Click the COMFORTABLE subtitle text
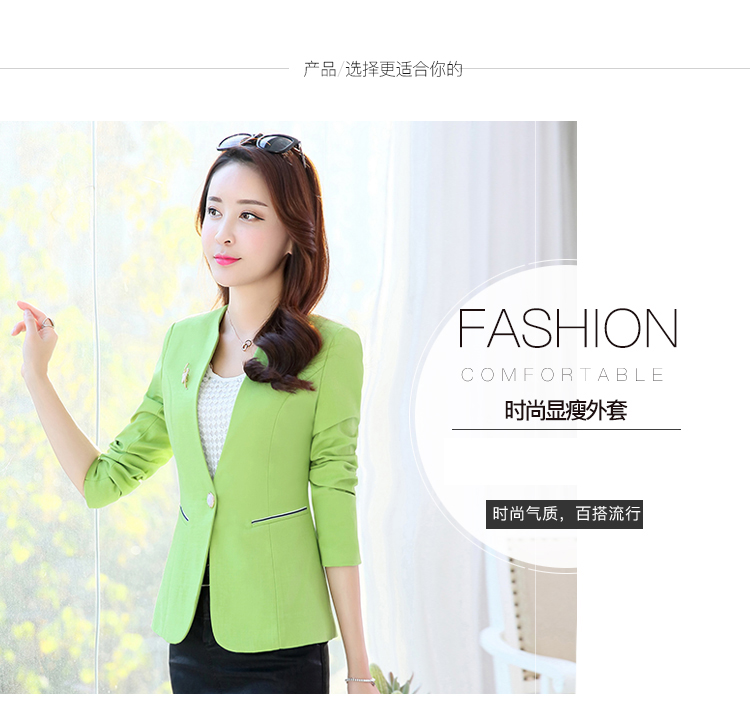Viewport: 750px width, 705px height. (562, 375)
